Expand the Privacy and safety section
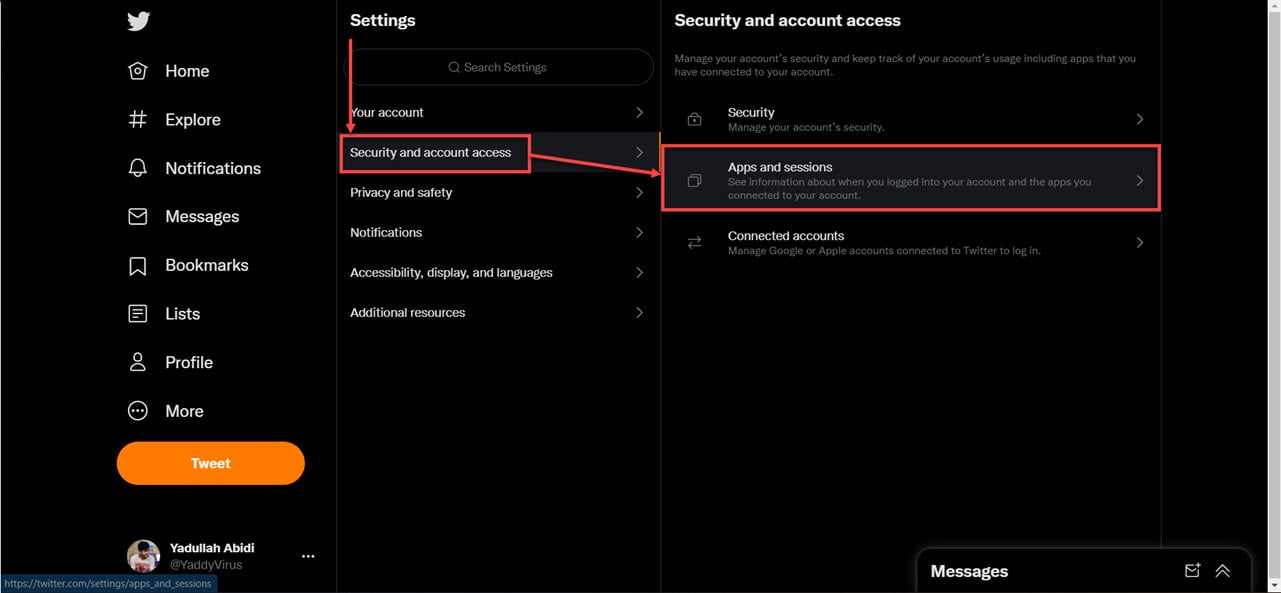Screen dimensions: 1281x593 [x=640, y=192]
